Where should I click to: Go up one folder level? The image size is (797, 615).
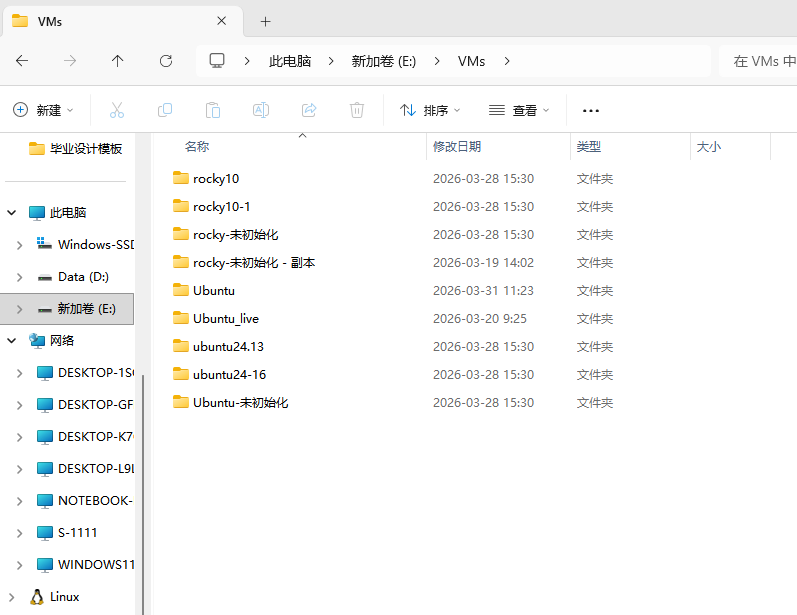(x=117, y=61)
